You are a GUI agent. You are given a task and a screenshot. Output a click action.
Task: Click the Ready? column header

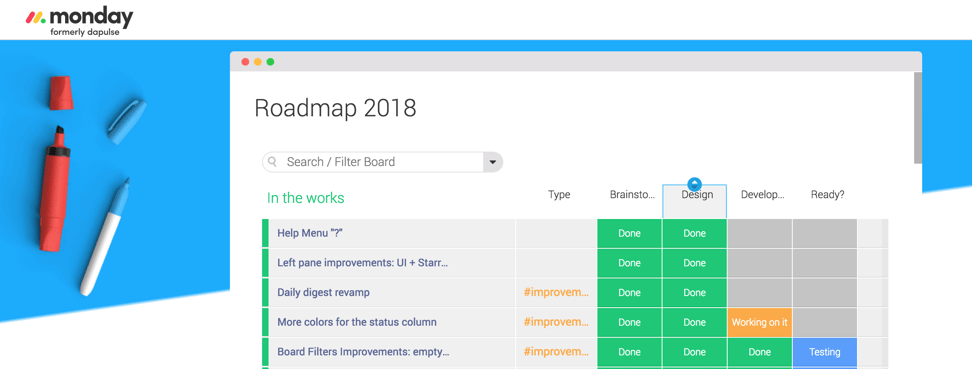coord(828,195)
